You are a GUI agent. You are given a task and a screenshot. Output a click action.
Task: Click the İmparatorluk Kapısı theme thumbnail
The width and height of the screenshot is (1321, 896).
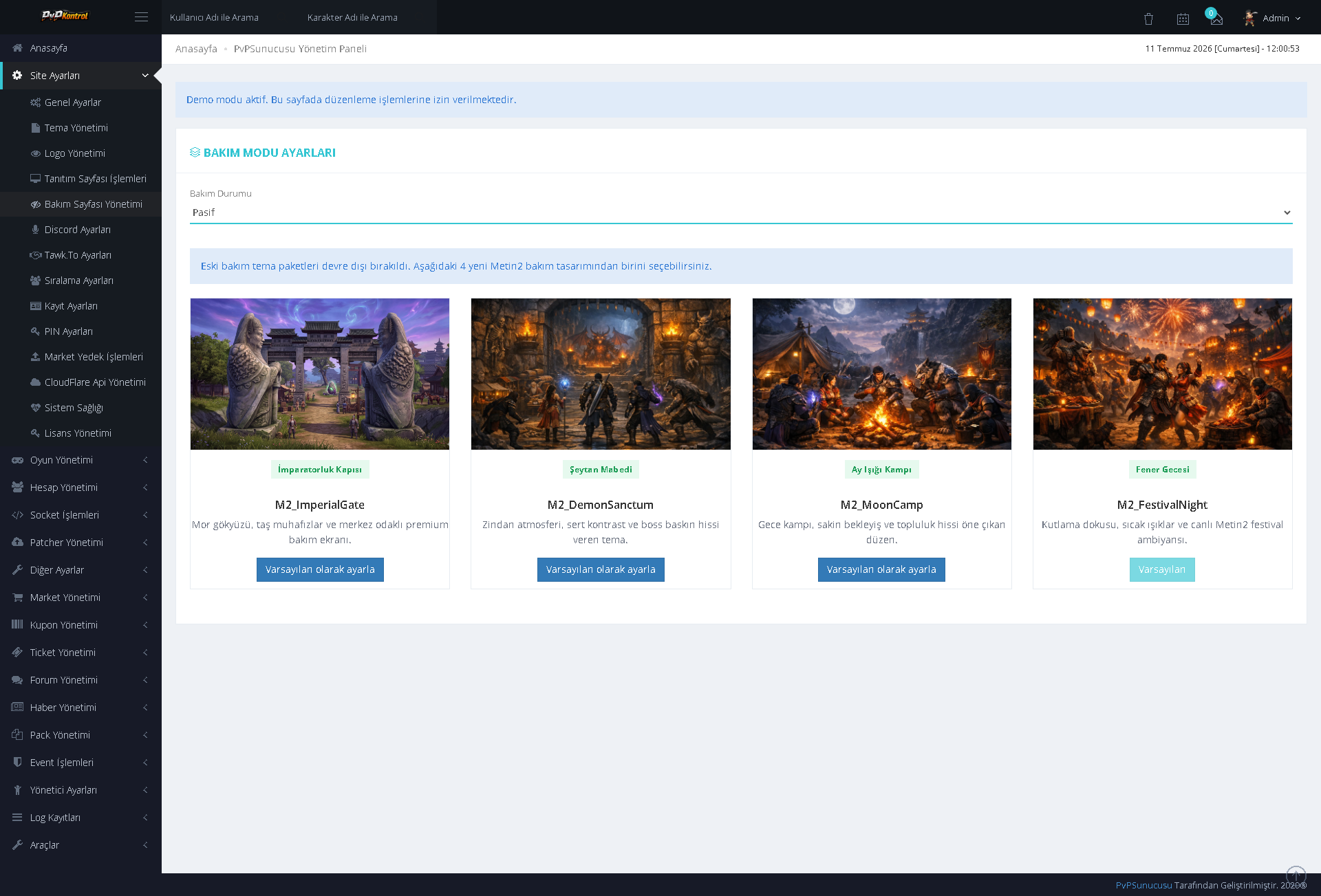[320, 374]
